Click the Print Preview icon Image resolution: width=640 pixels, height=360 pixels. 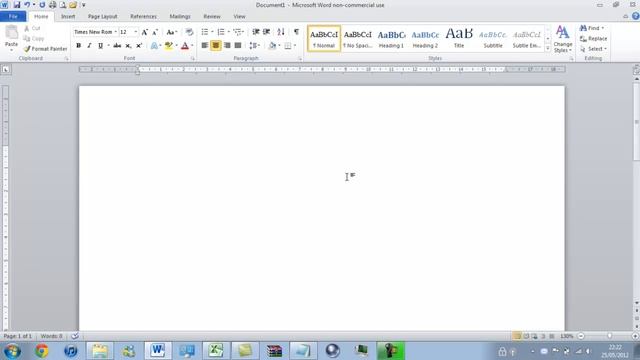click(x=63, y=5)
